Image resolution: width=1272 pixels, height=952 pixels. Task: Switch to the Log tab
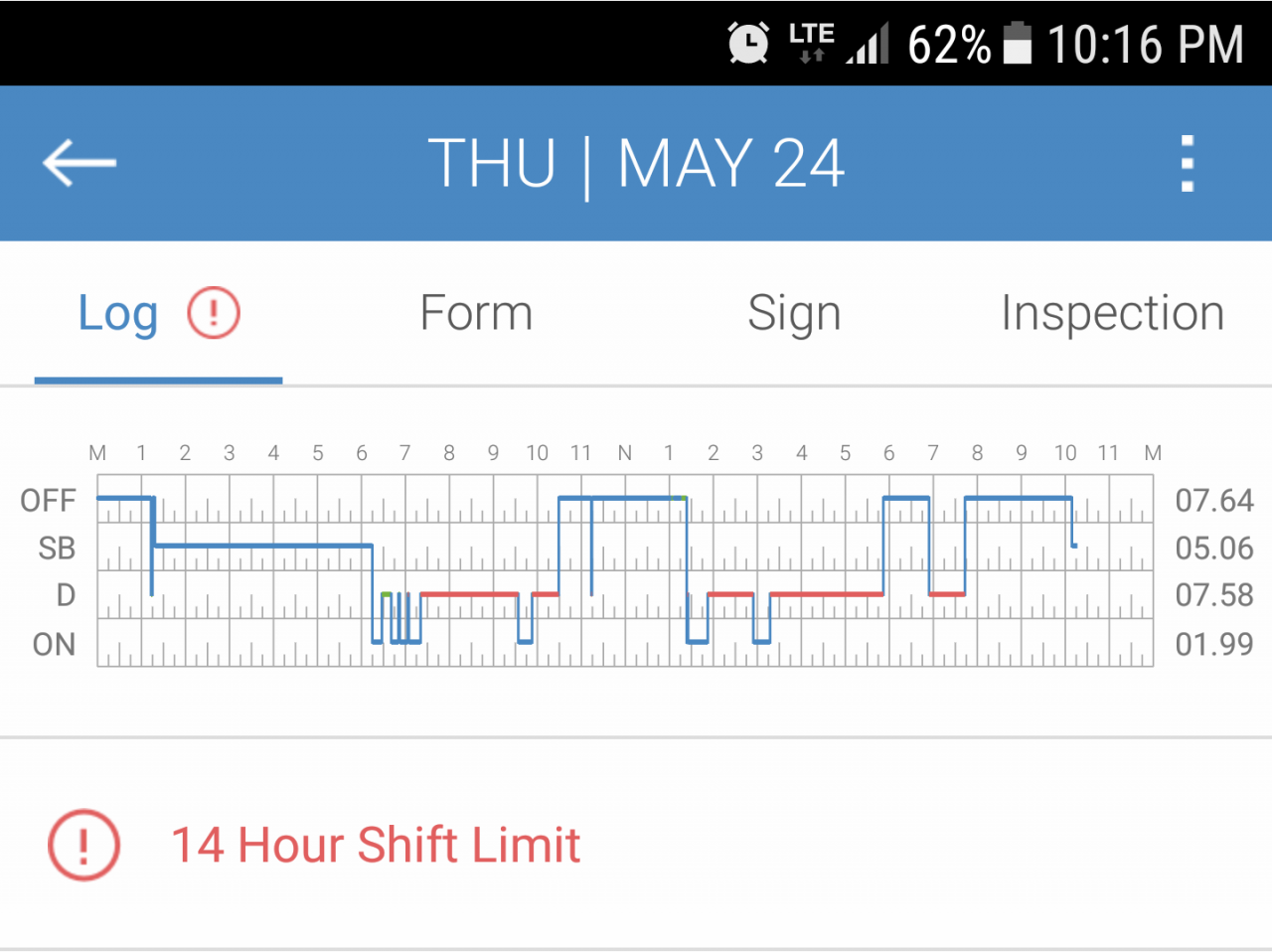tap(118, 314)
